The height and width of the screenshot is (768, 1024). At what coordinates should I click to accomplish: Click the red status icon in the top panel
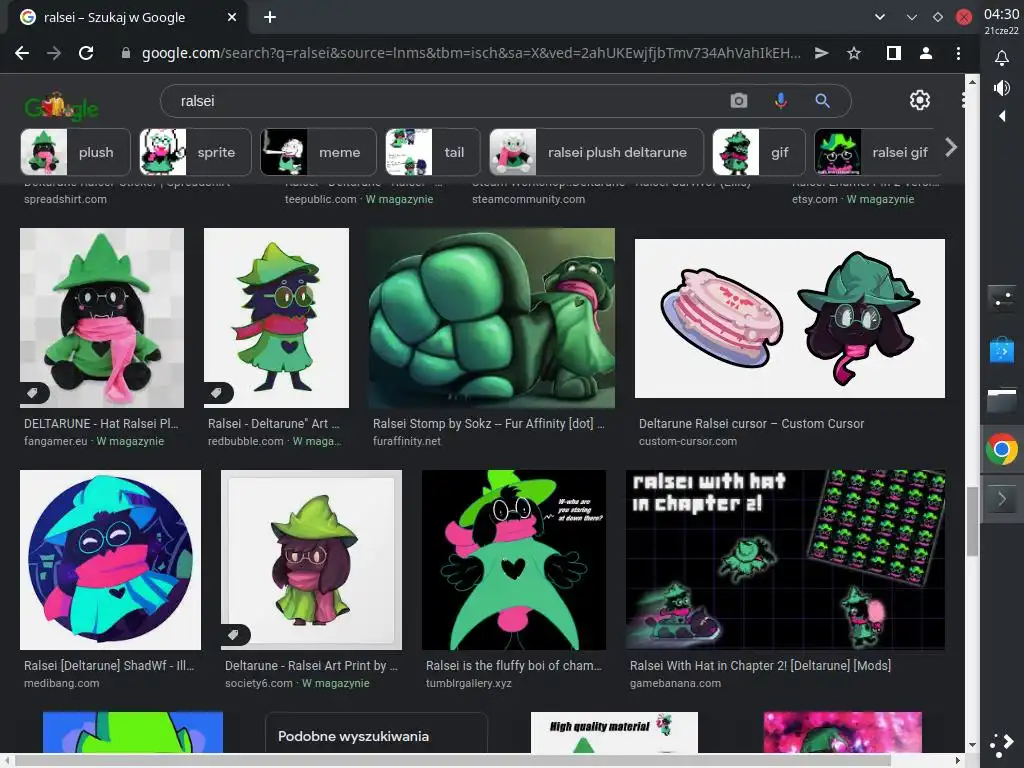964,18
